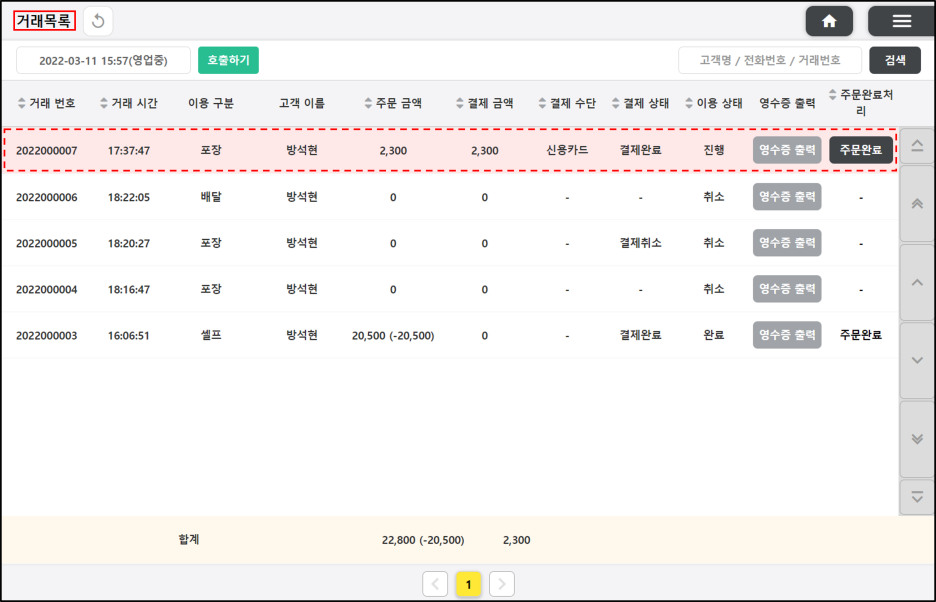Click time 16:06:51 cell
936x602 pixels.
pos(129,336)
